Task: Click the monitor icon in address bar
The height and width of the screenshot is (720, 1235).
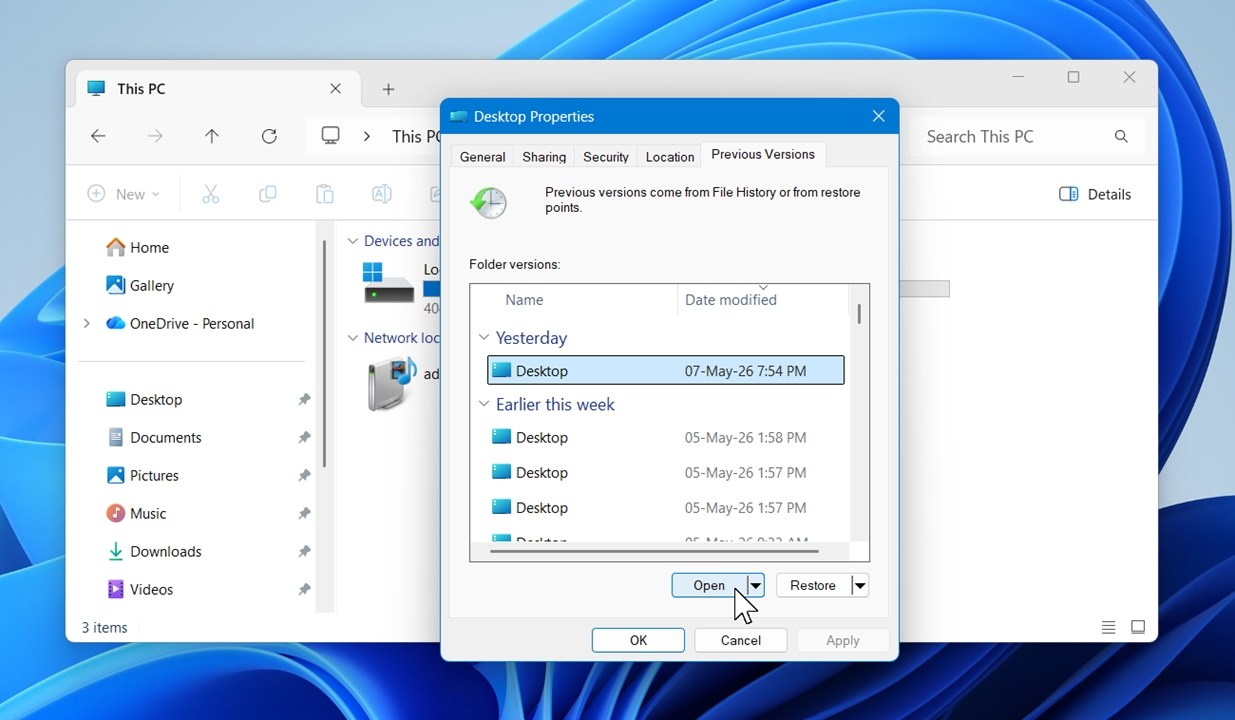Action: tap(331, 136)
